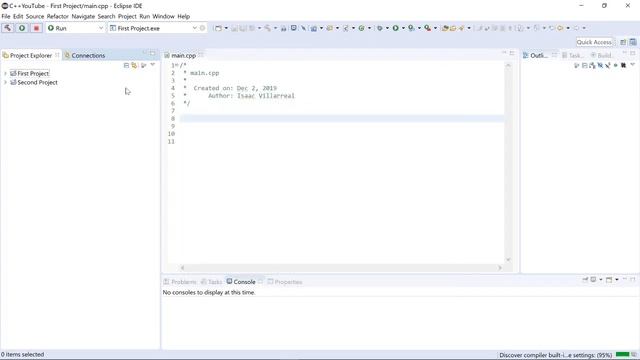The image size is (640, 360).
Task: Expand the First Project tree node
Action: point(5,73)
